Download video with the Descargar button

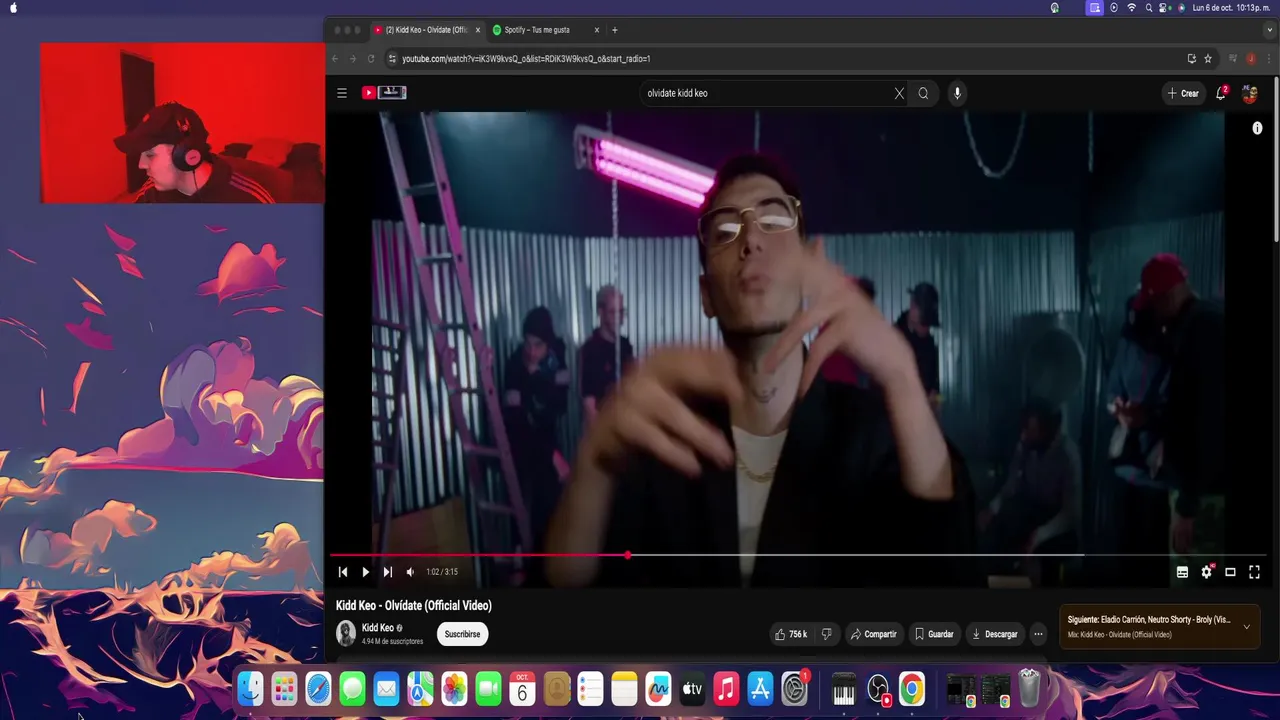(995, 634)
